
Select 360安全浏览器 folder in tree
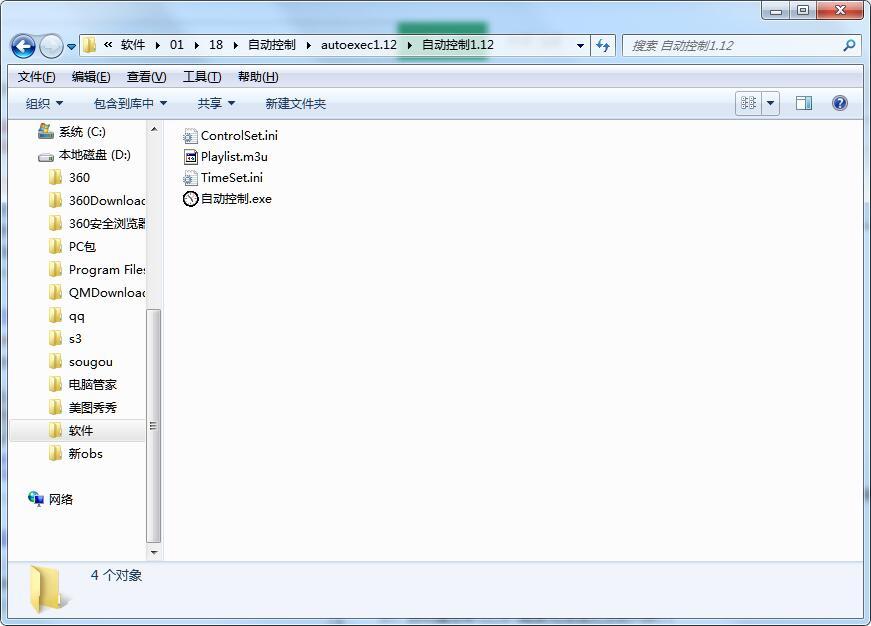pos(107,223)
